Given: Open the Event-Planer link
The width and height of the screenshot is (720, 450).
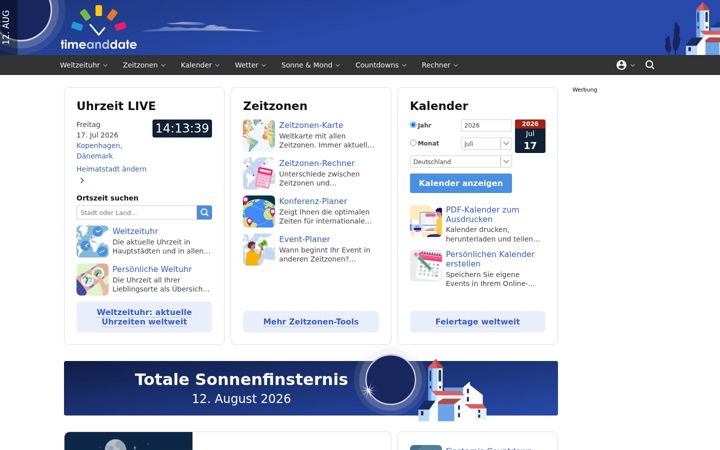Looking at the screenshot, I should click(x=304, y=239).
